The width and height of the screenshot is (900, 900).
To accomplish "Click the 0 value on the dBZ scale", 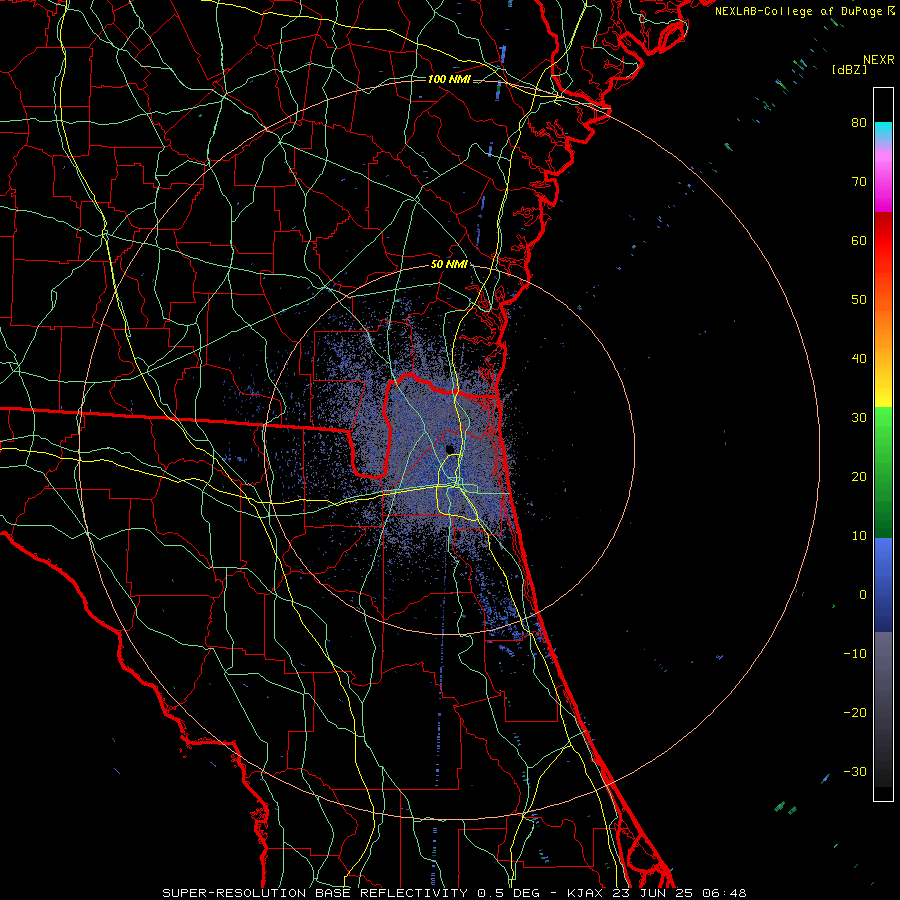I will pos(863,595).
